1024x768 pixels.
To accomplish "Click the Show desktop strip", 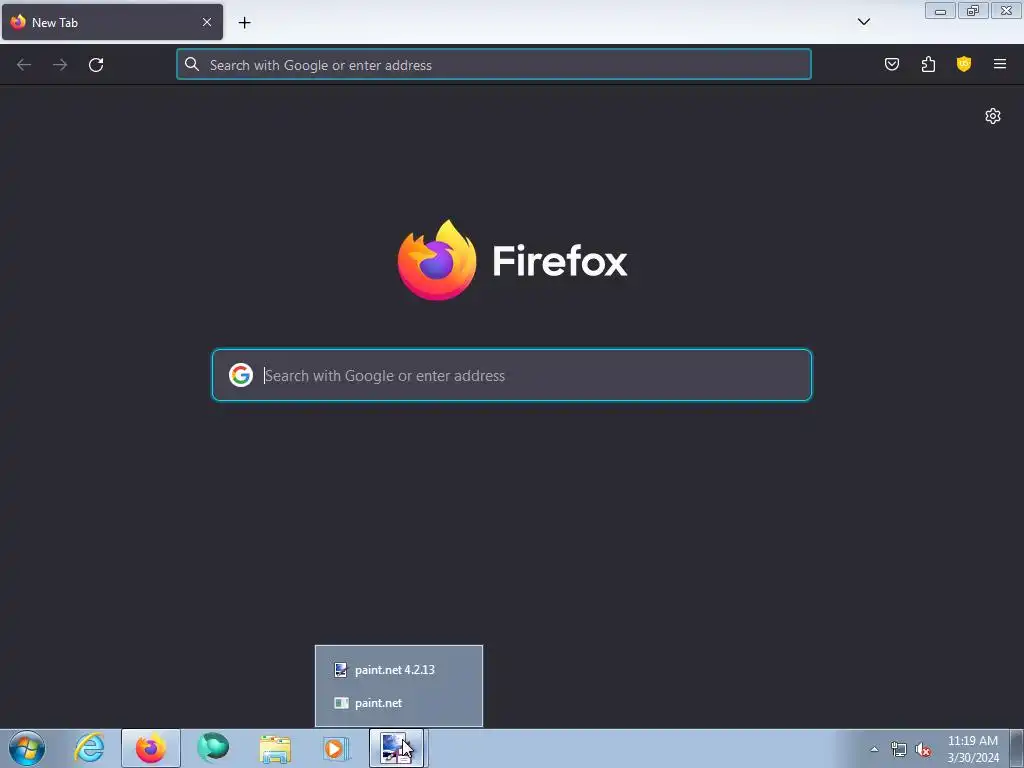I will 1016,748.
